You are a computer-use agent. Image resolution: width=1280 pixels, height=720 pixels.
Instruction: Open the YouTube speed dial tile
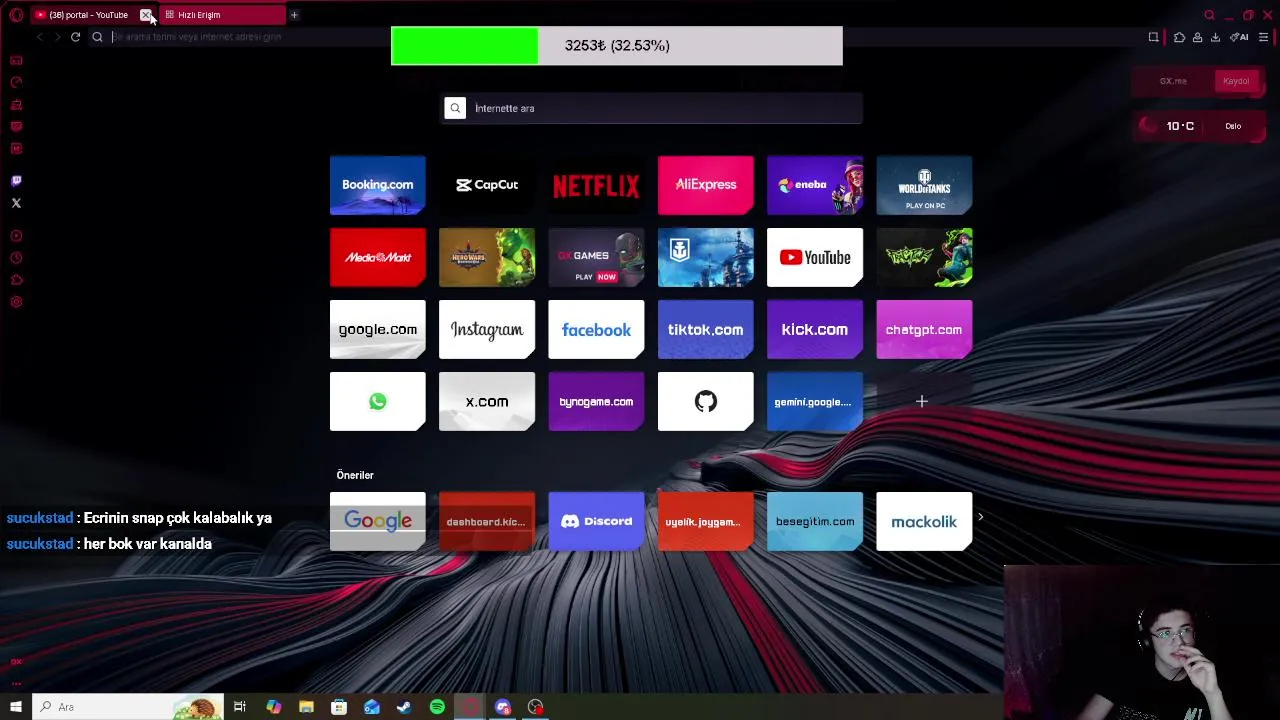[x=814, y=257]
